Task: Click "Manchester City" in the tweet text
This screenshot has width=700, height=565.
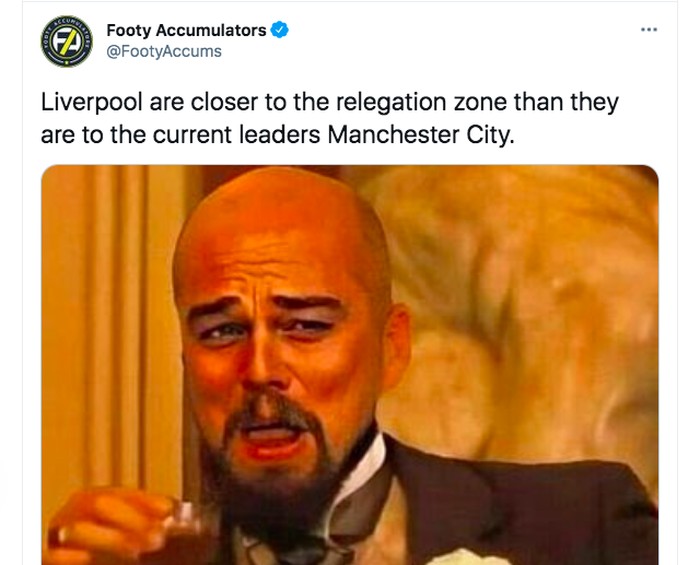Action: pos(426,133)
